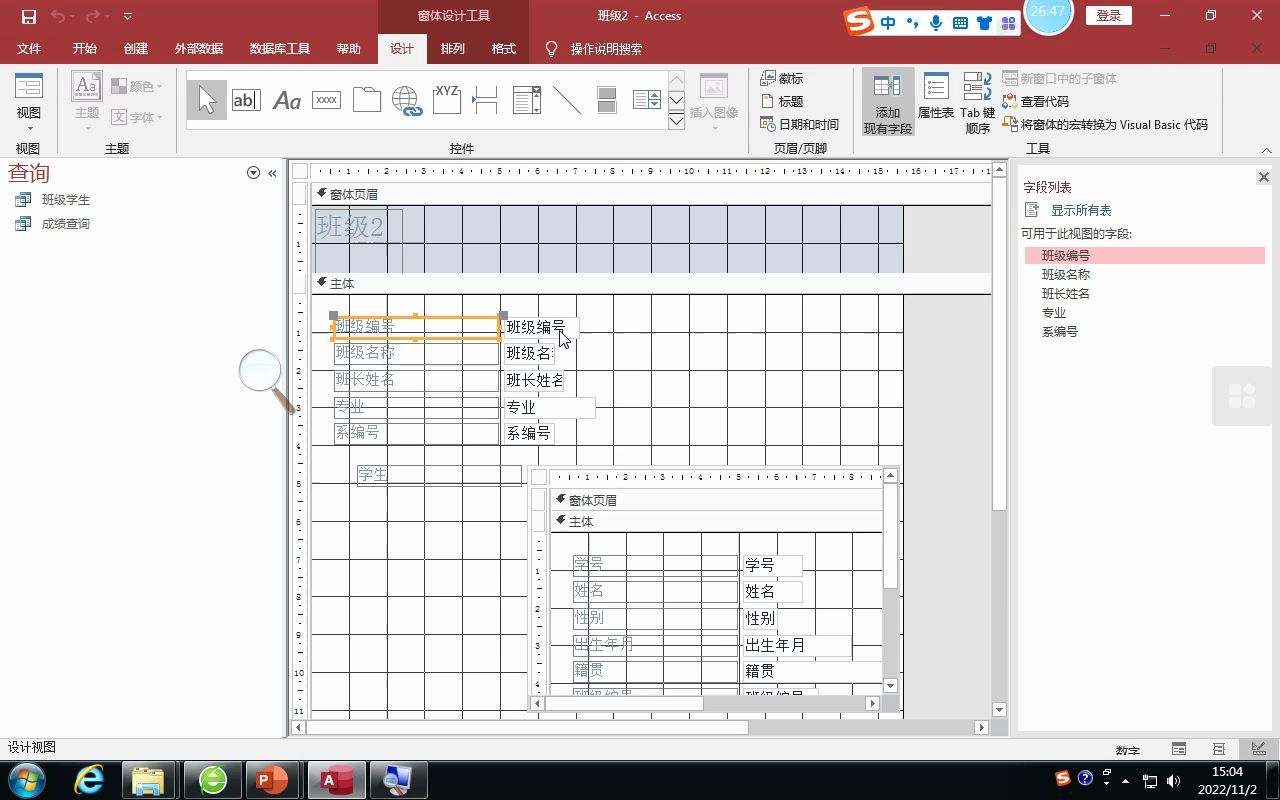Toggle the 添加现有字段 field list pane
The image size is (1280, 800).
tap(886, 104)
